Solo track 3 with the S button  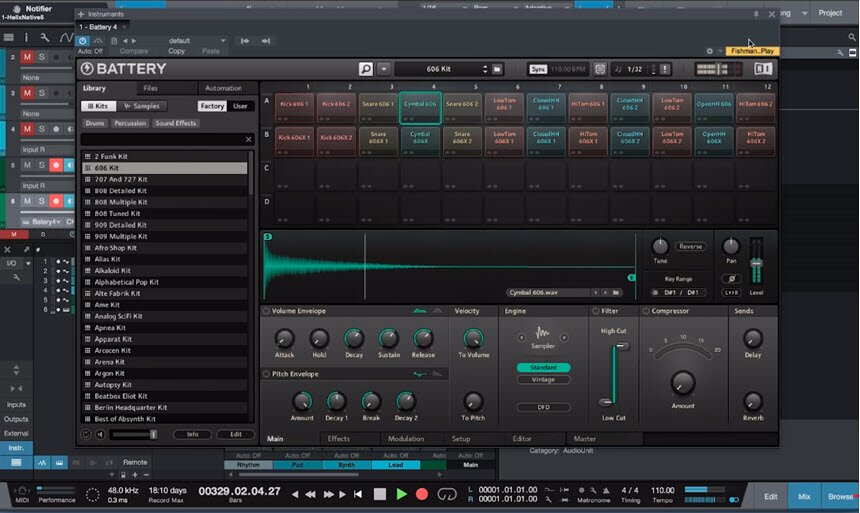41,93
